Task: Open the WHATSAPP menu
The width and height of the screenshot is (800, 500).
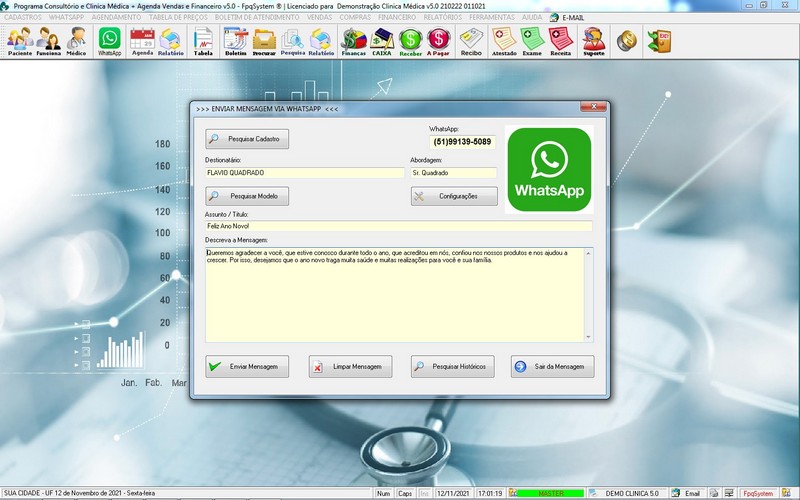Action: tap(66, 17)
